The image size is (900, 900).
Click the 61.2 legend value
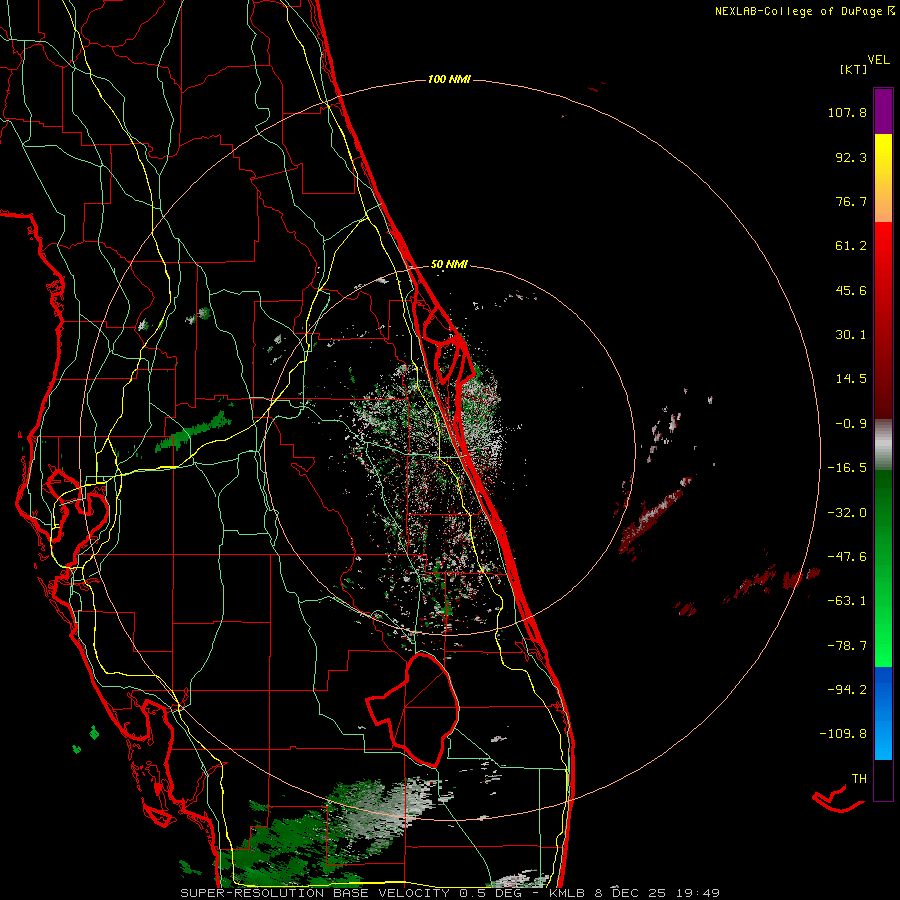point(851,246)
